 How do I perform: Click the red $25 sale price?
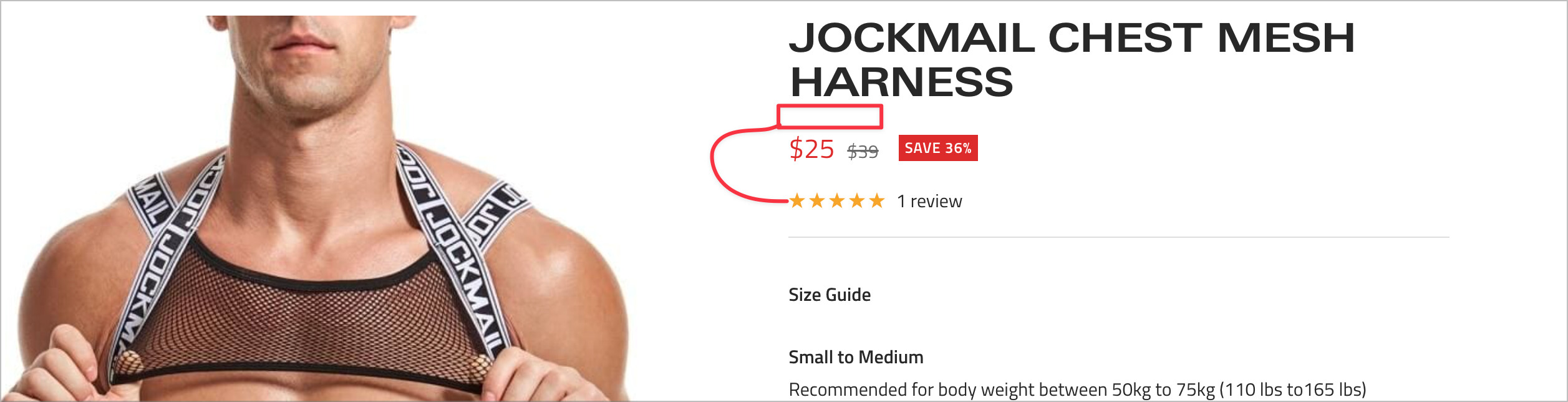[811, 149]
